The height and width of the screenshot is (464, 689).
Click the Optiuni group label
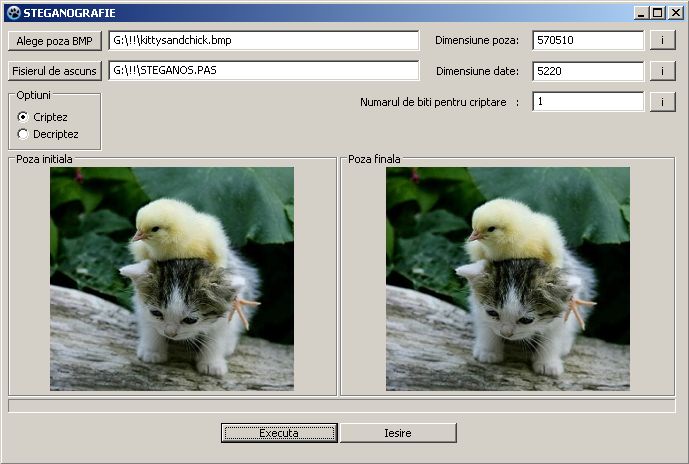[x=33, y=95]
